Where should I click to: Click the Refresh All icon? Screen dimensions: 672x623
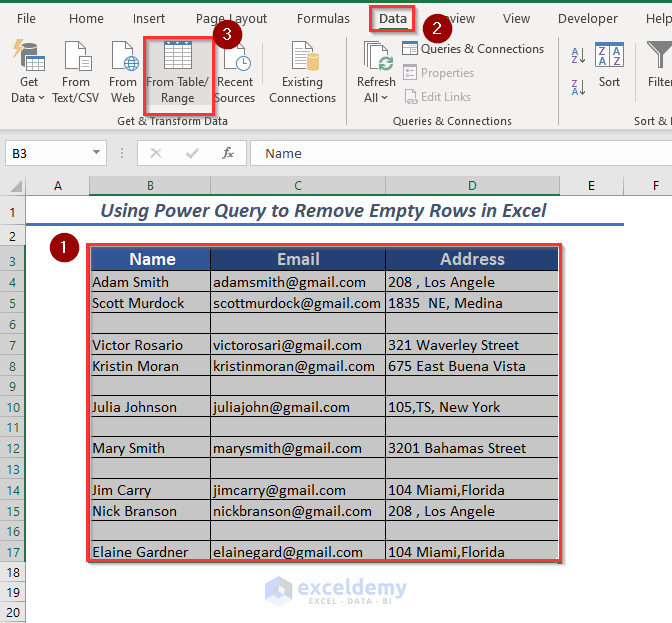(x=376, y=56)
